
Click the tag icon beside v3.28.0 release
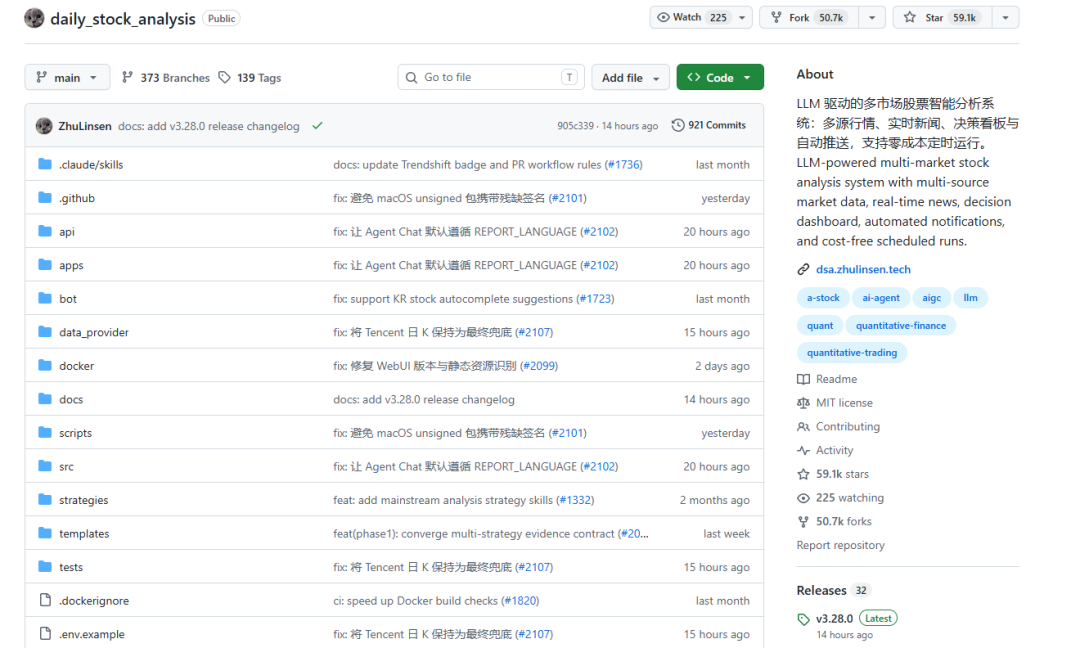click(803, 619)
